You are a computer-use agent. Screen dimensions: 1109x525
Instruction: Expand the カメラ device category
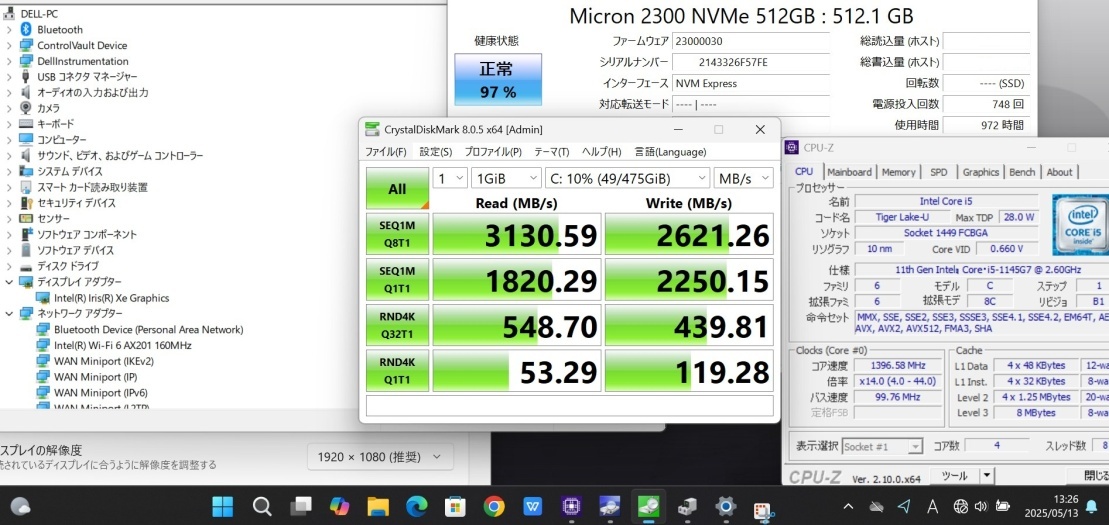(8, 108)
